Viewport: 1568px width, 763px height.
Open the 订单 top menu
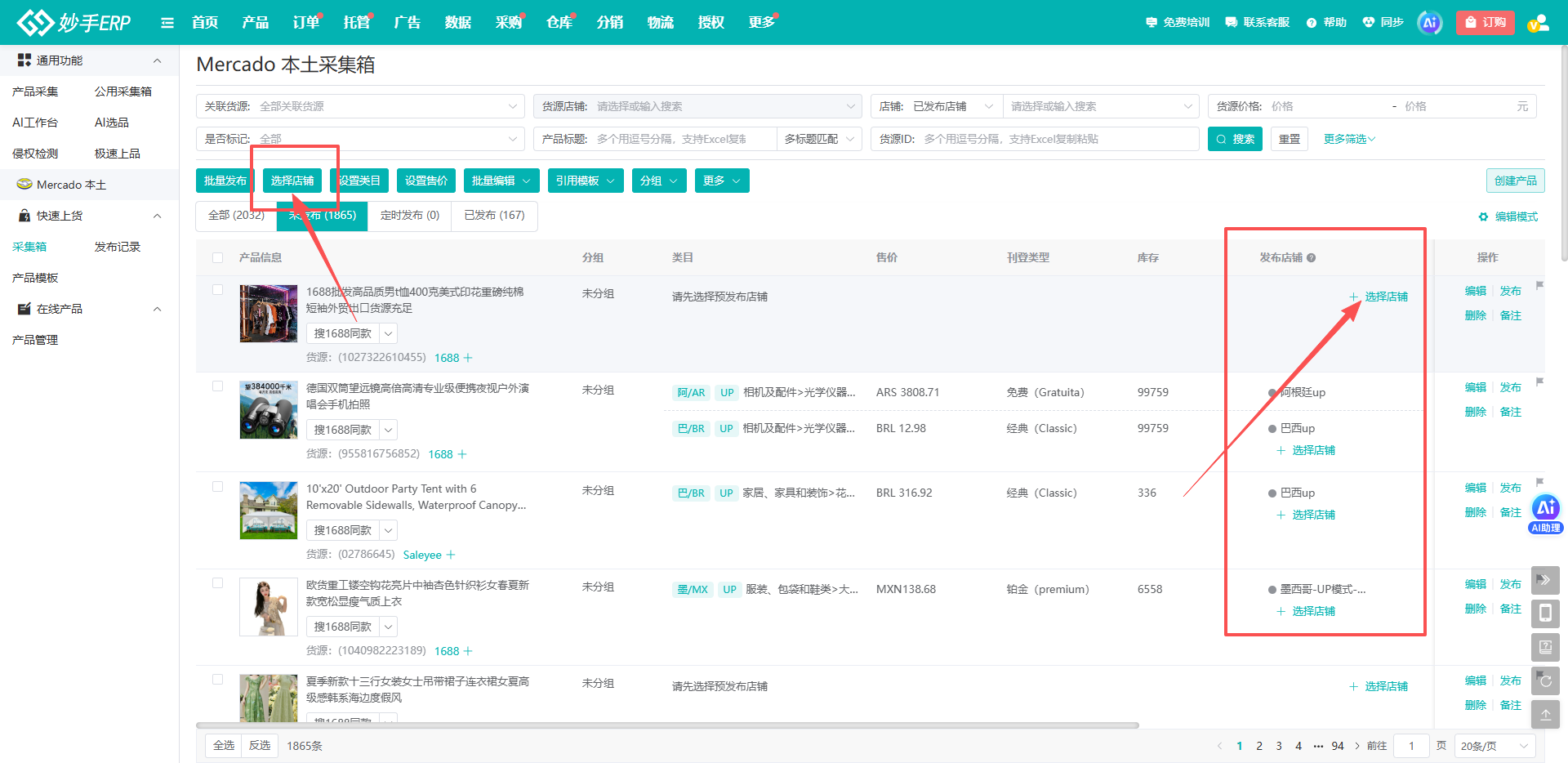306,22
